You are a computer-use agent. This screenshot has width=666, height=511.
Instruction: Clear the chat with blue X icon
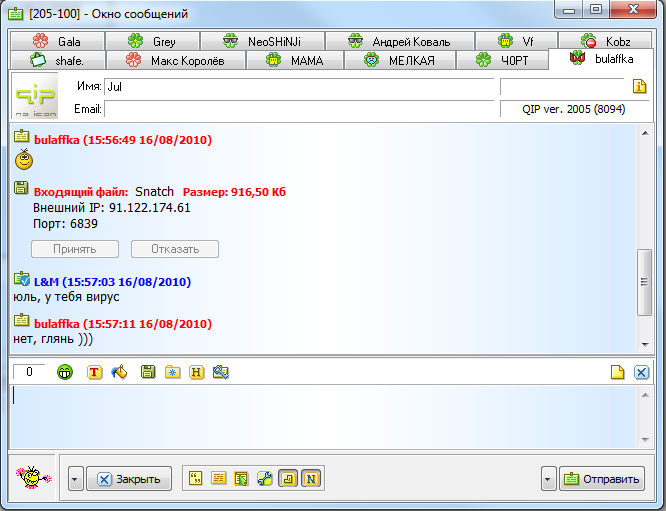tap(641, 373)
